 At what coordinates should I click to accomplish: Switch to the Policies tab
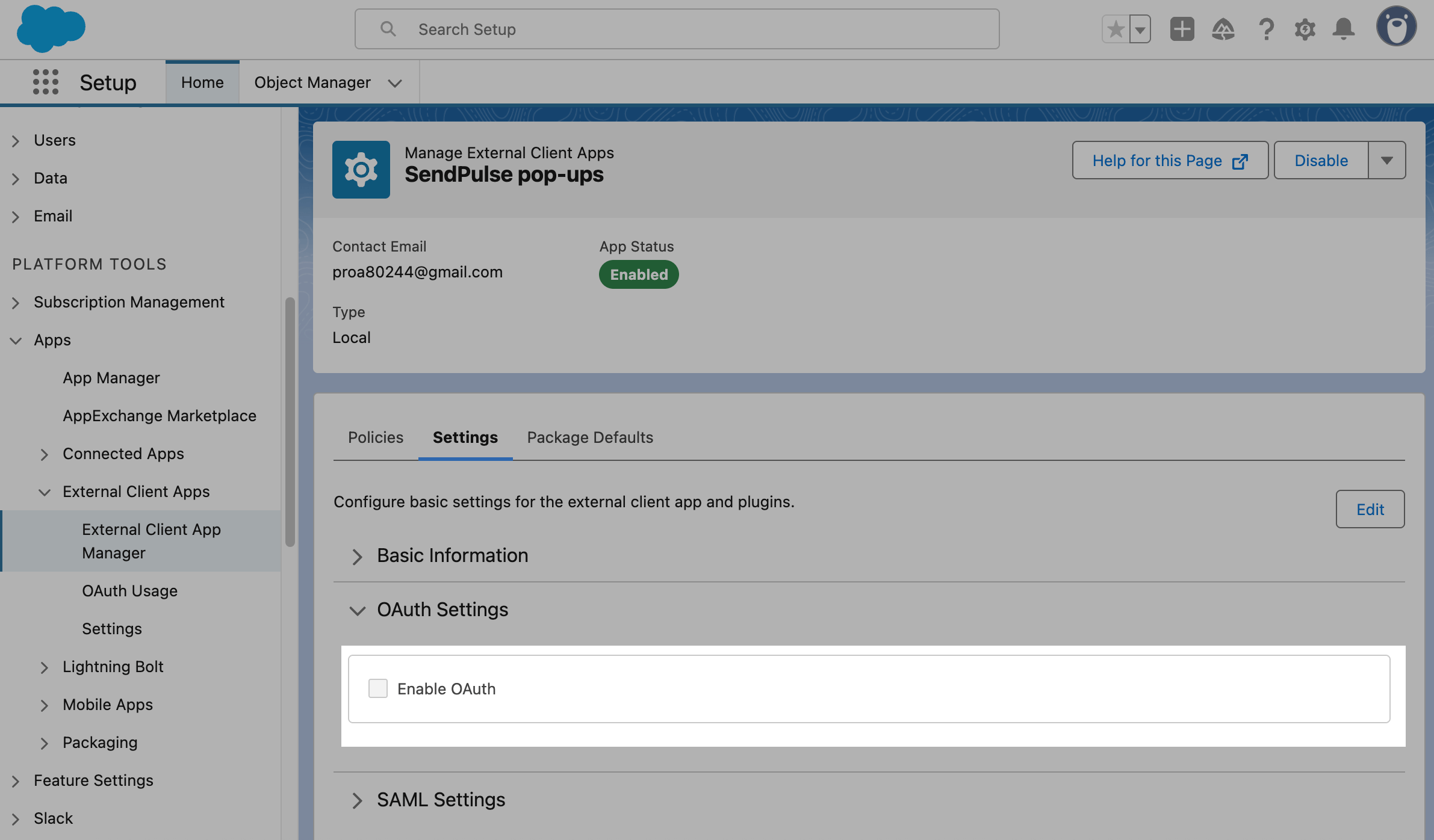coord(376,437)
